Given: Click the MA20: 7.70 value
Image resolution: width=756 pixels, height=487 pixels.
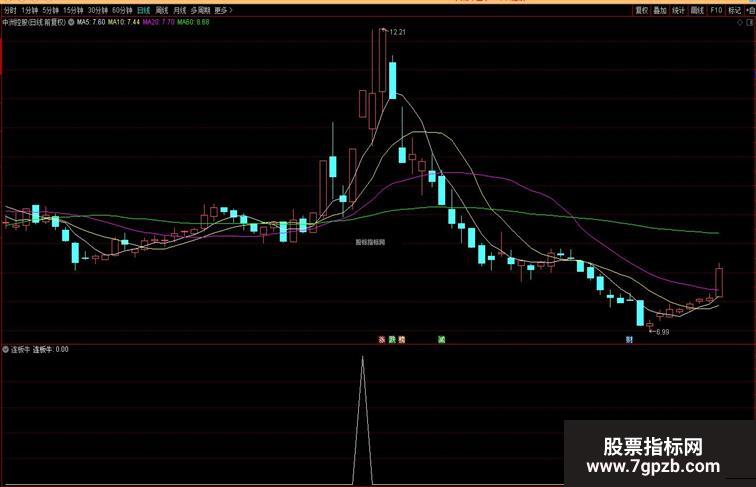Looking at the screenshot, I should pyautogui.click(x=159, y=22).
